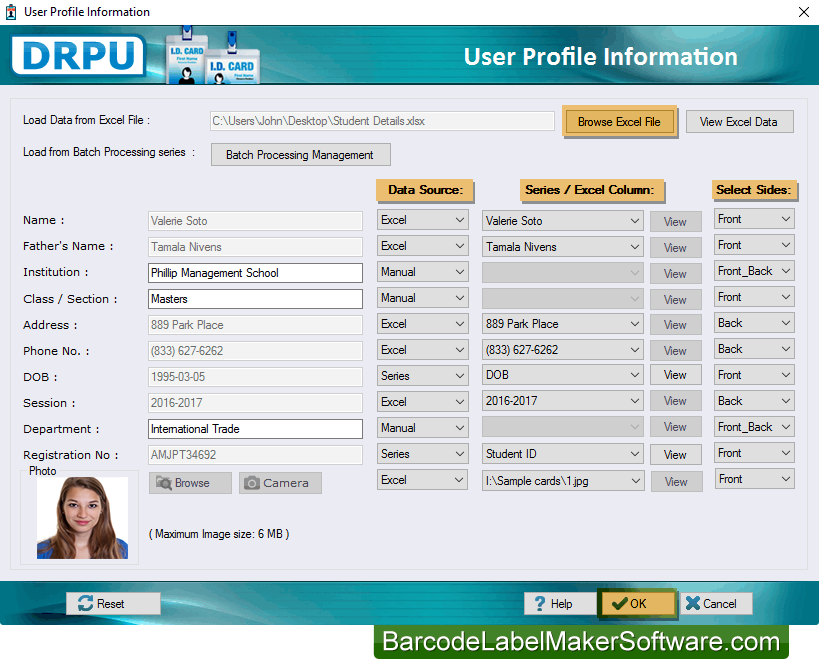This screenshot has width=819, height=659.
Task: Click the Reset button
Action: [x=113, y=604]
